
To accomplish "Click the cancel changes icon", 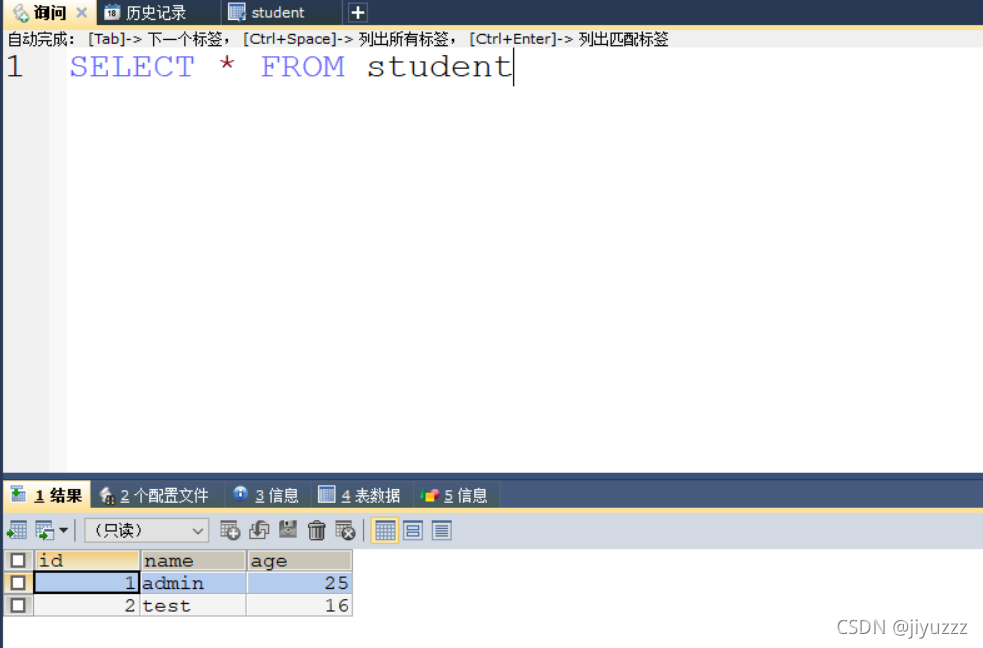I will click(x=345, y=531).
